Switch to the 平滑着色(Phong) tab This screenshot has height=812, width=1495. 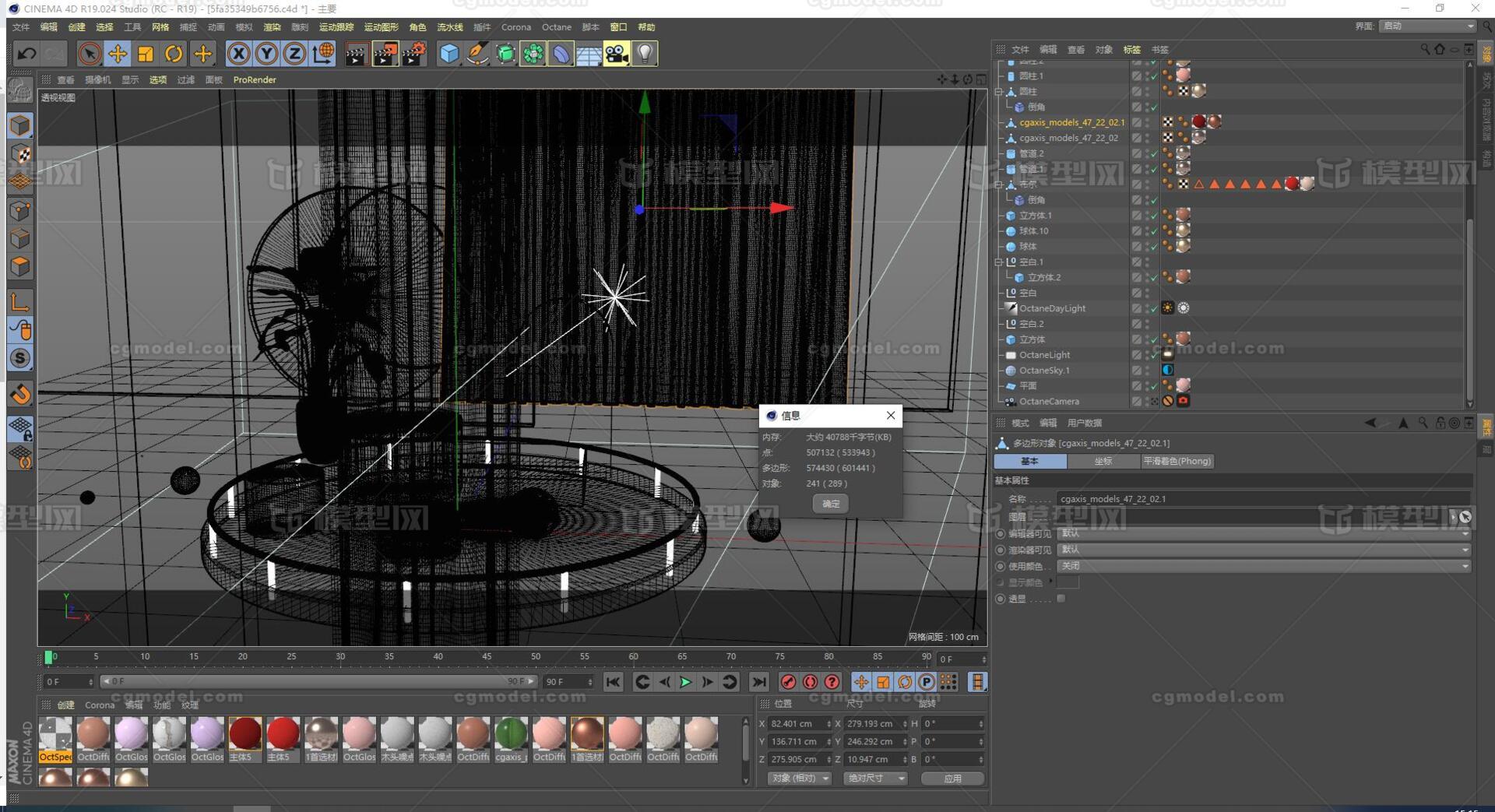pos(1177,461)
